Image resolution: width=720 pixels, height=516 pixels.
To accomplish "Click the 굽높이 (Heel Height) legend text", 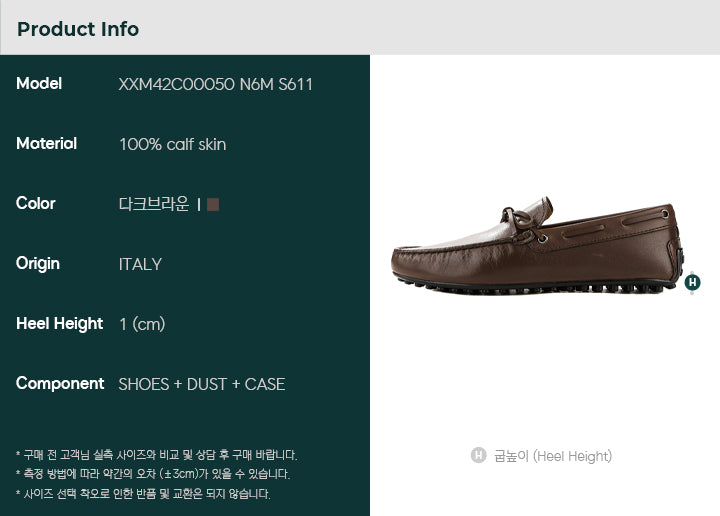I will coord(553,456).
